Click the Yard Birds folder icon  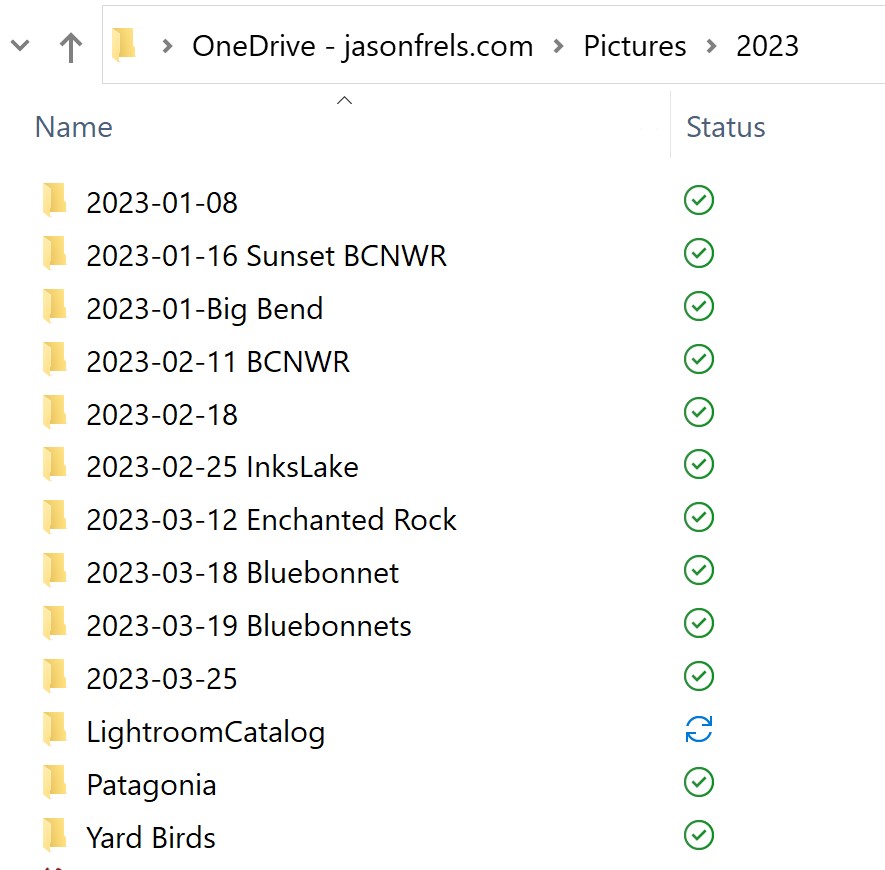click(55, 835)
